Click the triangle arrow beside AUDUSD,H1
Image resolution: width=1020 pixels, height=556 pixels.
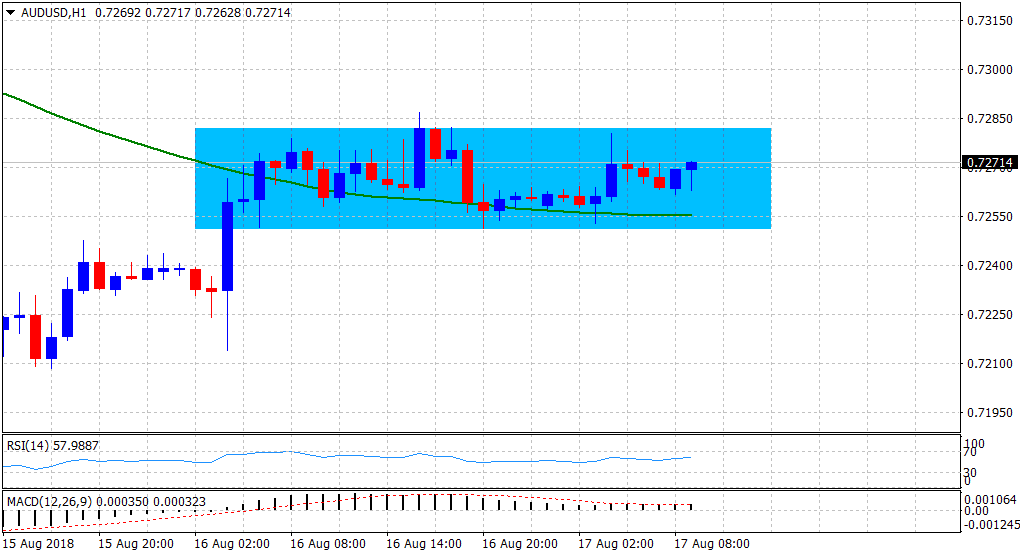click(x=11, y=13)
